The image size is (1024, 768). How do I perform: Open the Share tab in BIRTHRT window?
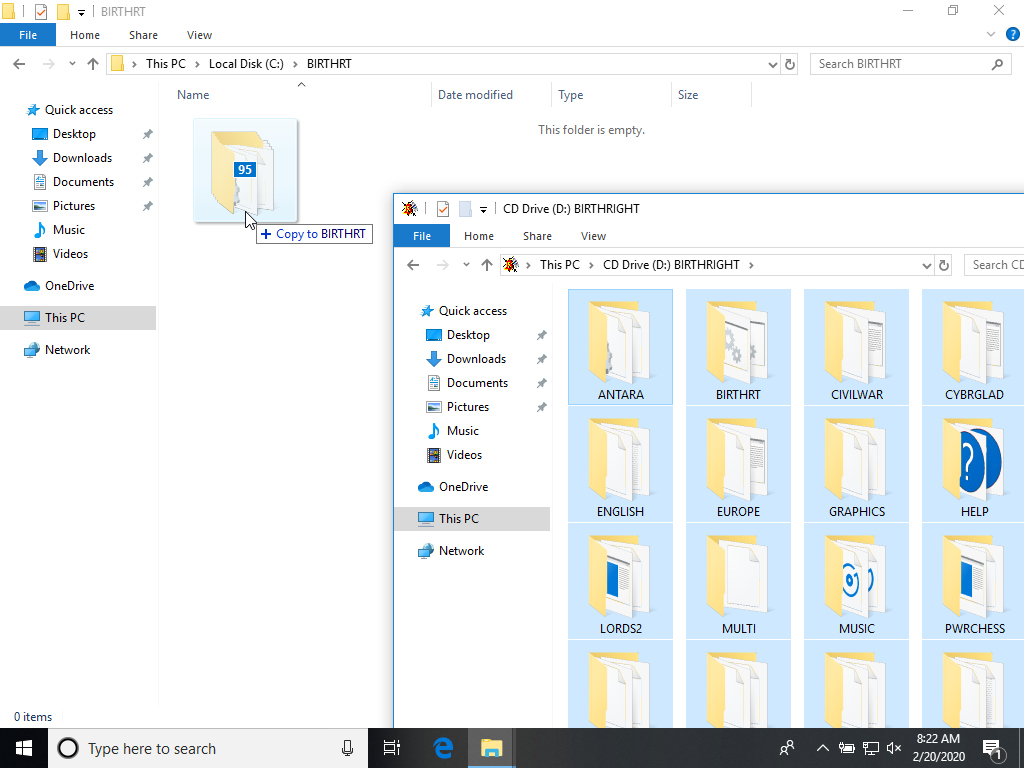tap(143, 35)
